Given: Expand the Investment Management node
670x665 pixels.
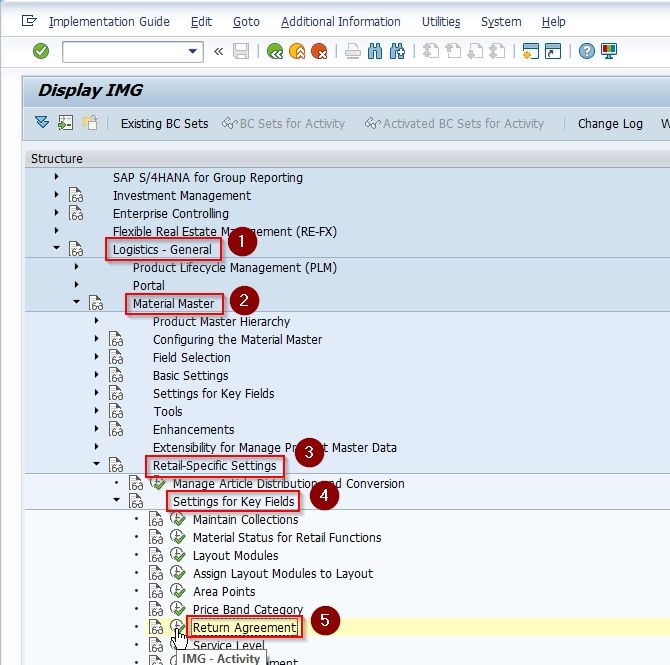Looking at the screenshot, I should coord(56,194).
